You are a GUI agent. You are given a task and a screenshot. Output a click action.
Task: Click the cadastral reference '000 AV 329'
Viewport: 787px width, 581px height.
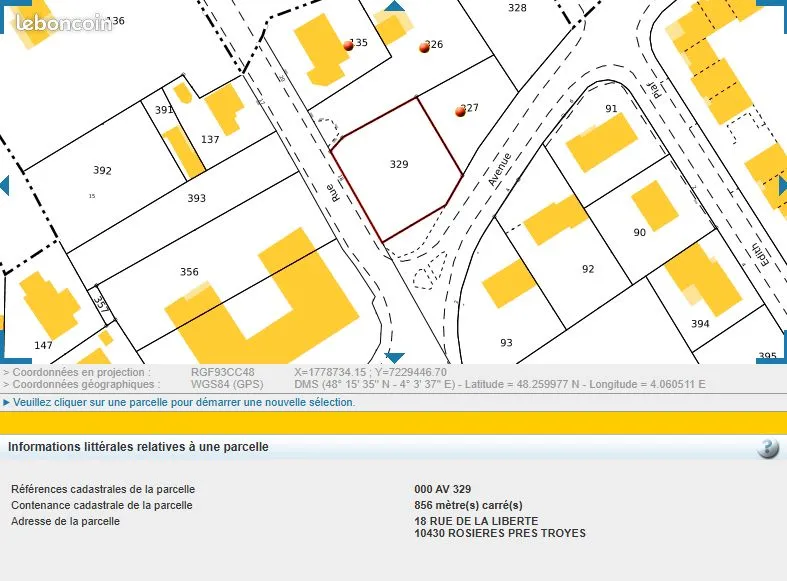point(443,489)
